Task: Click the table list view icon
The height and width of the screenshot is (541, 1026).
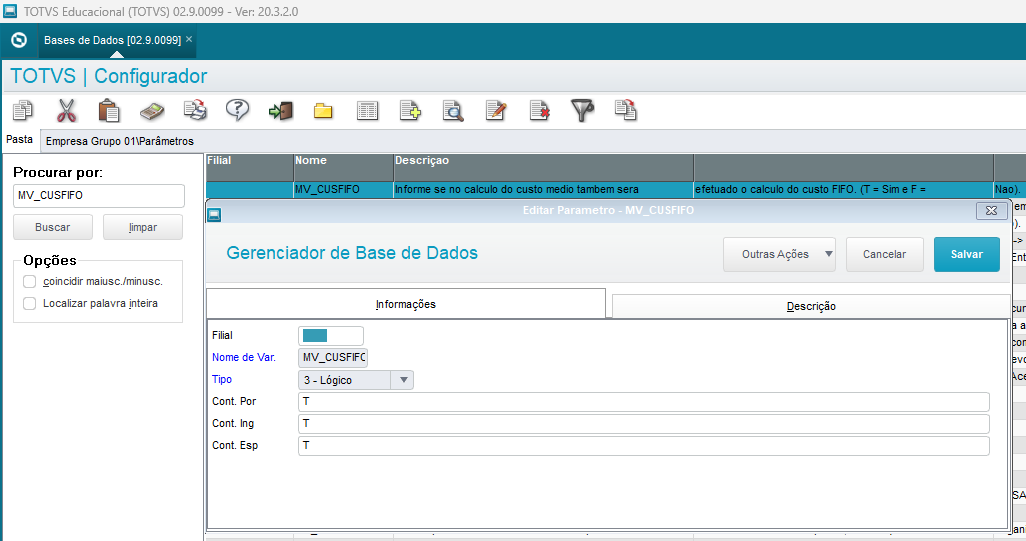Action: coord(367,111)
